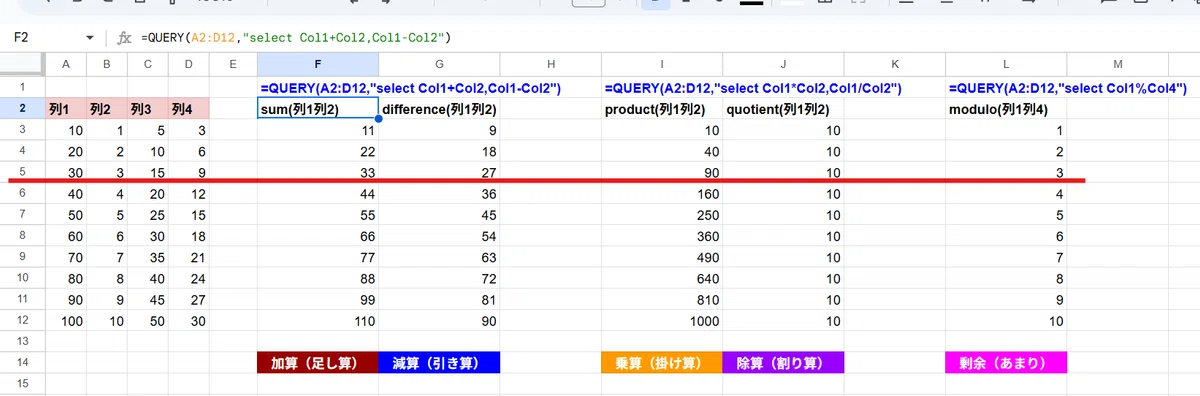Select the sum(列1列2) cell
This screenshot has height=396, width=1200.
click(318, 109)
